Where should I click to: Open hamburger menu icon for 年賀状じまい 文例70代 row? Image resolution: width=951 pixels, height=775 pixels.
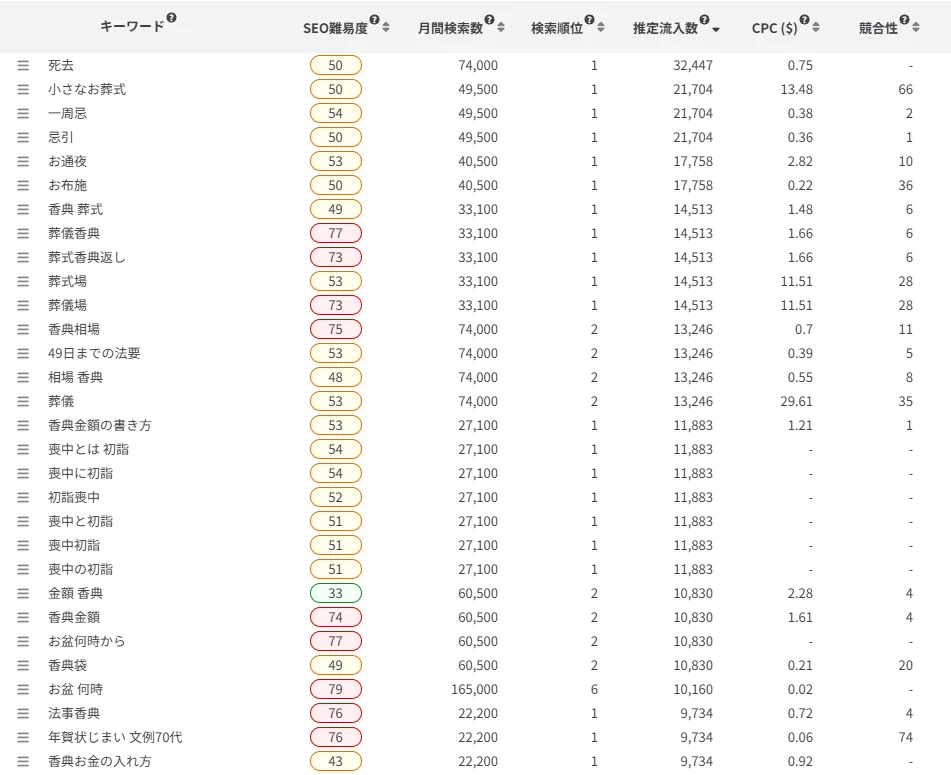[23, 737]
